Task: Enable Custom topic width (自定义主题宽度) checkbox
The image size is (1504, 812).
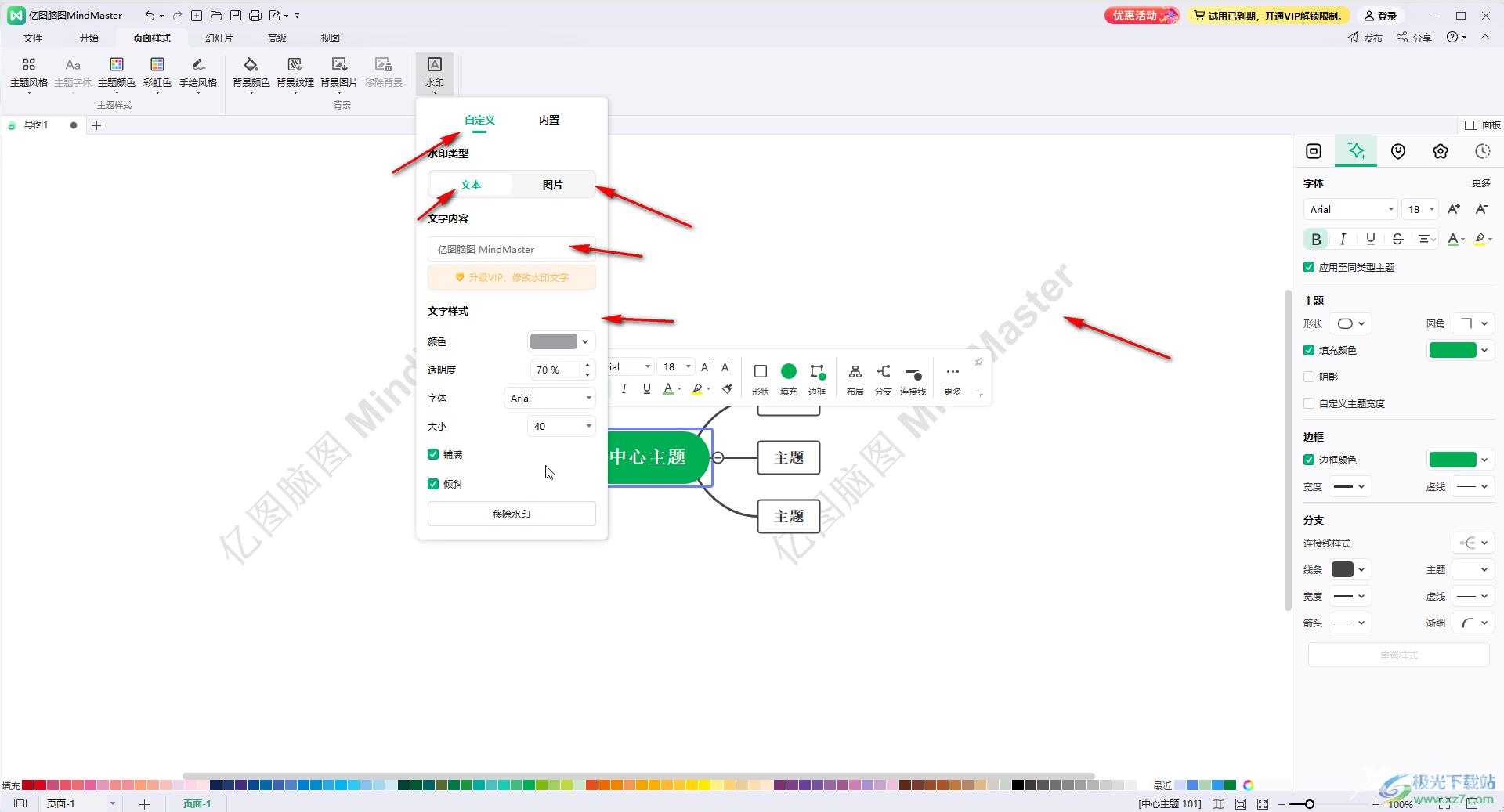Action: (1309, 403)
